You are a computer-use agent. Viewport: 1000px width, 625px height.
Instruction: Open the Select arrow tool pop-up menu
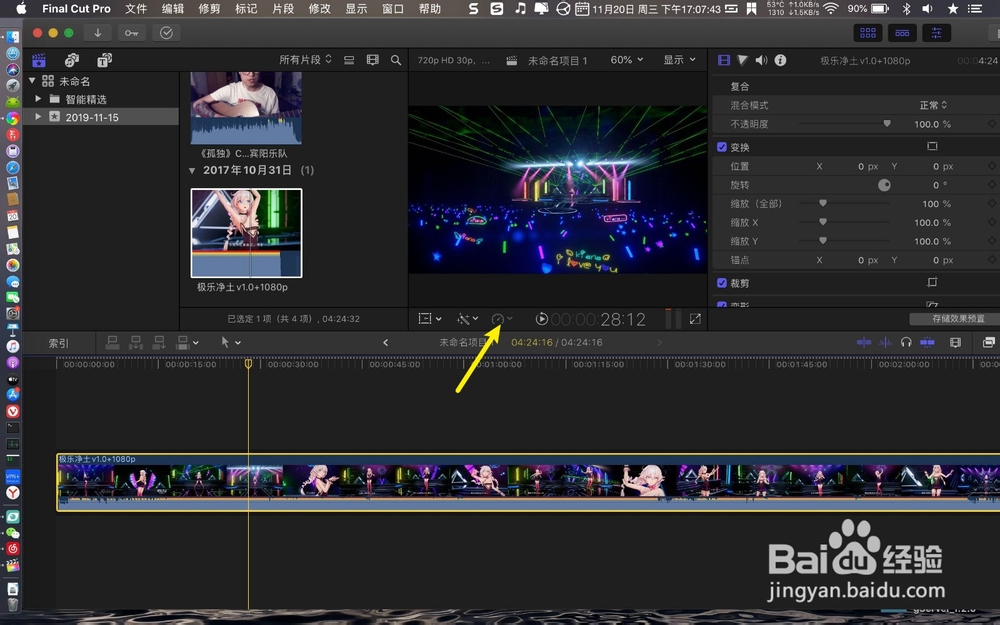pos(230,342)
